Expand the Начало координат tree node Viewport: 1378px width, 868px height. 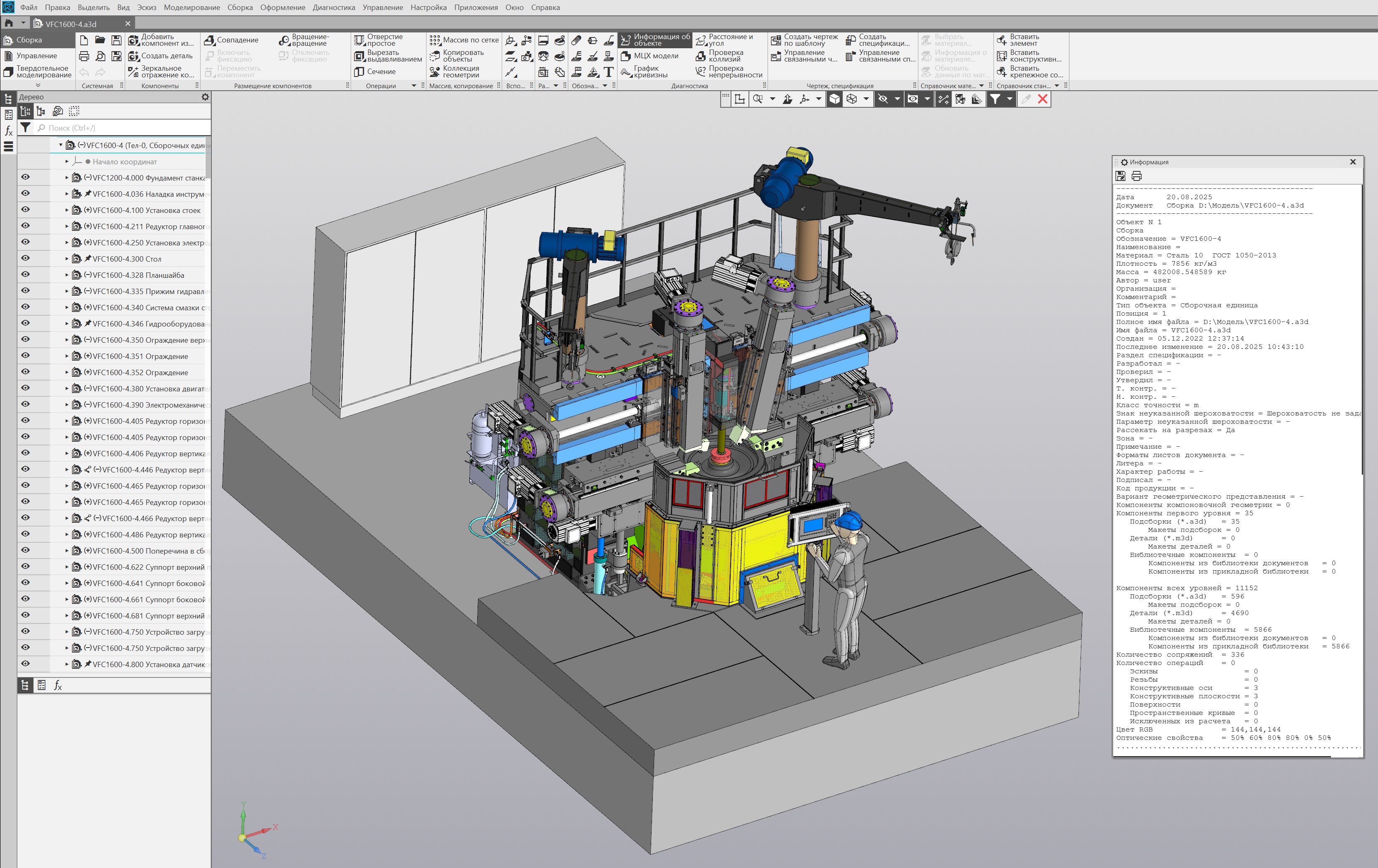click(x=67, y=162)
